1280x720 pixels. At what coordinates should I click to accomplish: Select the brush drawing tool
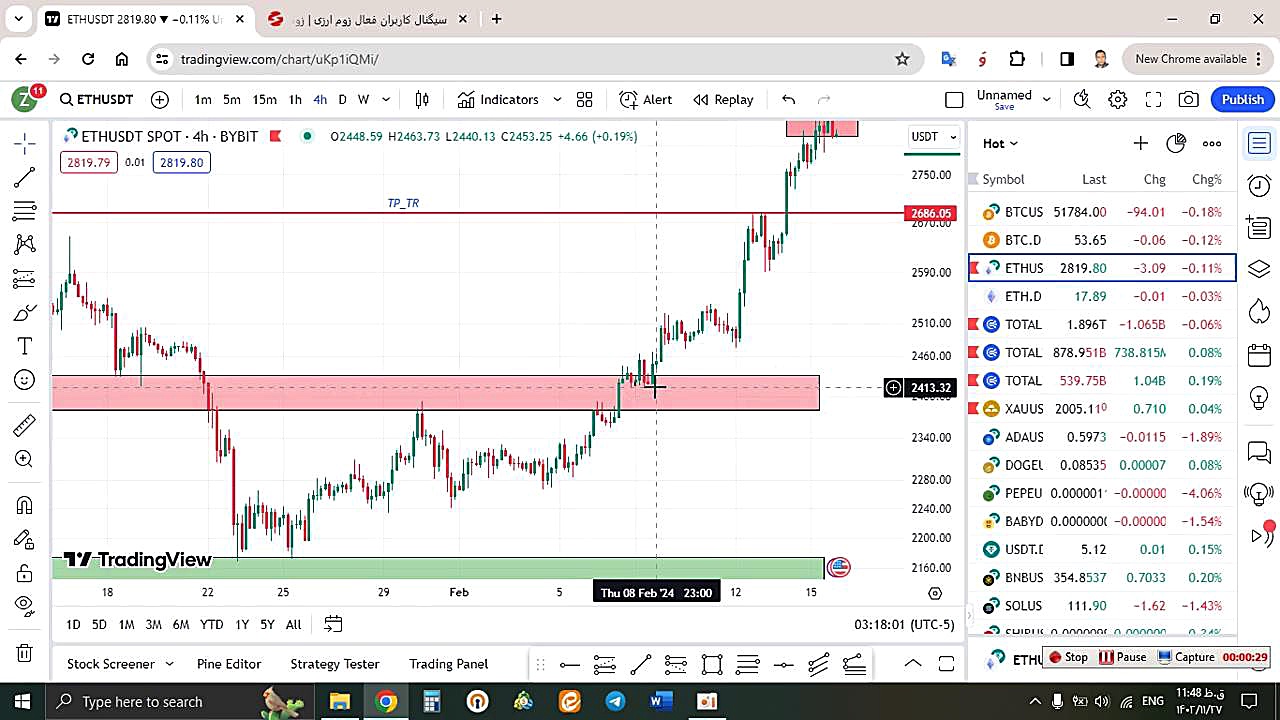(x=25, y=313)
